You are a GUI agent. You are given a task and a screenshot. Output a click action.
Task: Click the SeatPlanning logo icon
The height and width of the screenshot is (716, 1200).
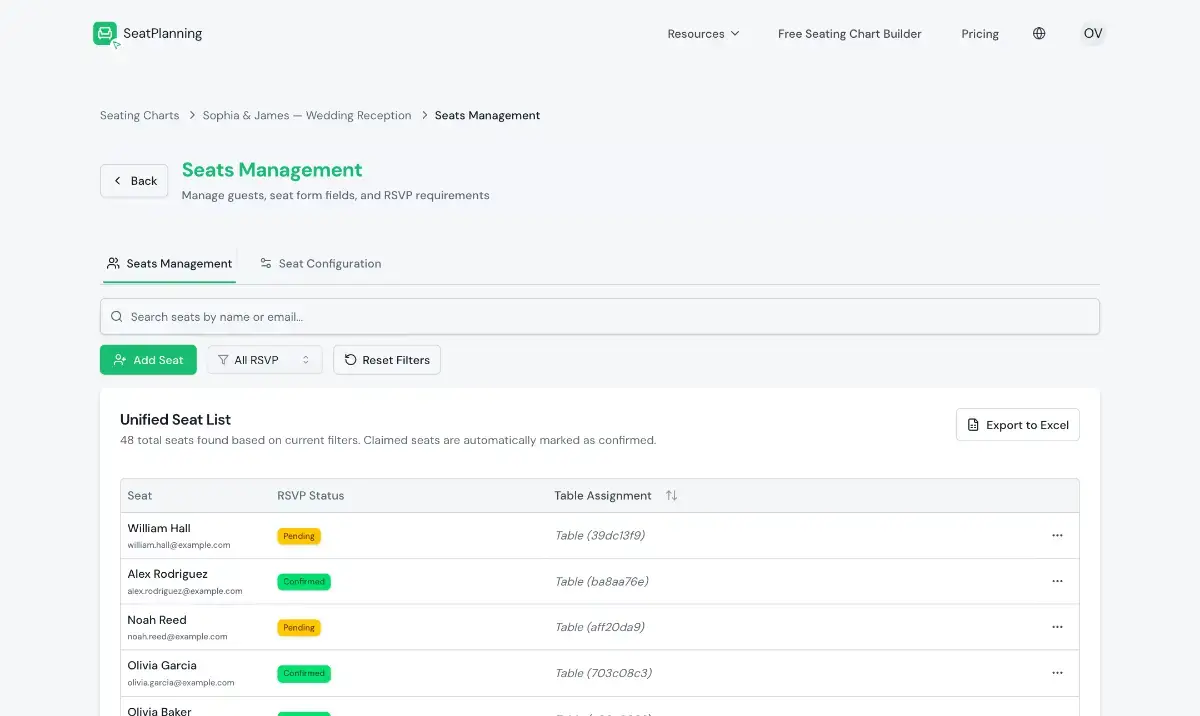click(106, 34)
